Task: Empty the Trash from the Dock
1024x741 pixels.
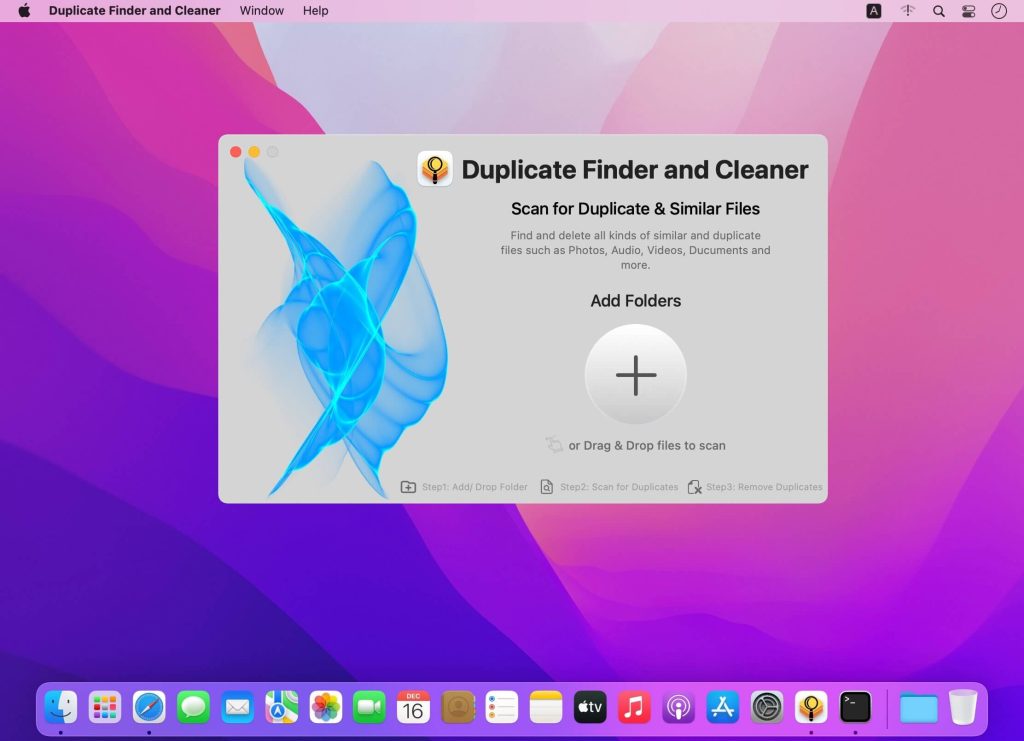Action: click(x=961, y=707)
